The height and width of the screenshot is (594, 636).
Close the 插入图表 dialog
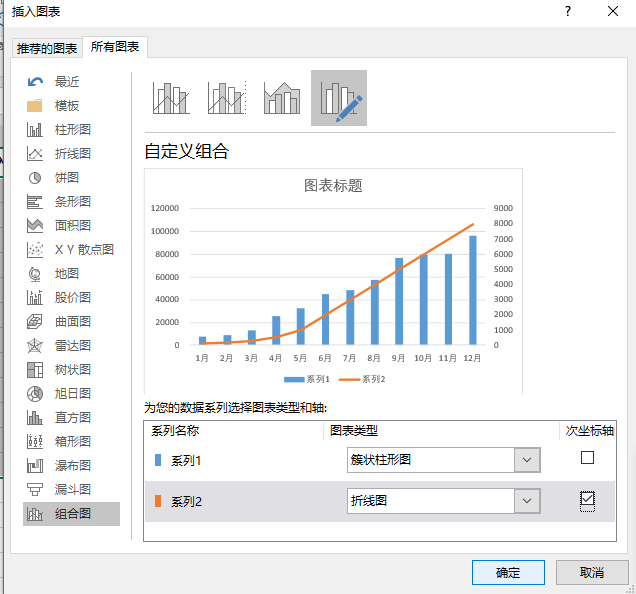coord(613,11)
